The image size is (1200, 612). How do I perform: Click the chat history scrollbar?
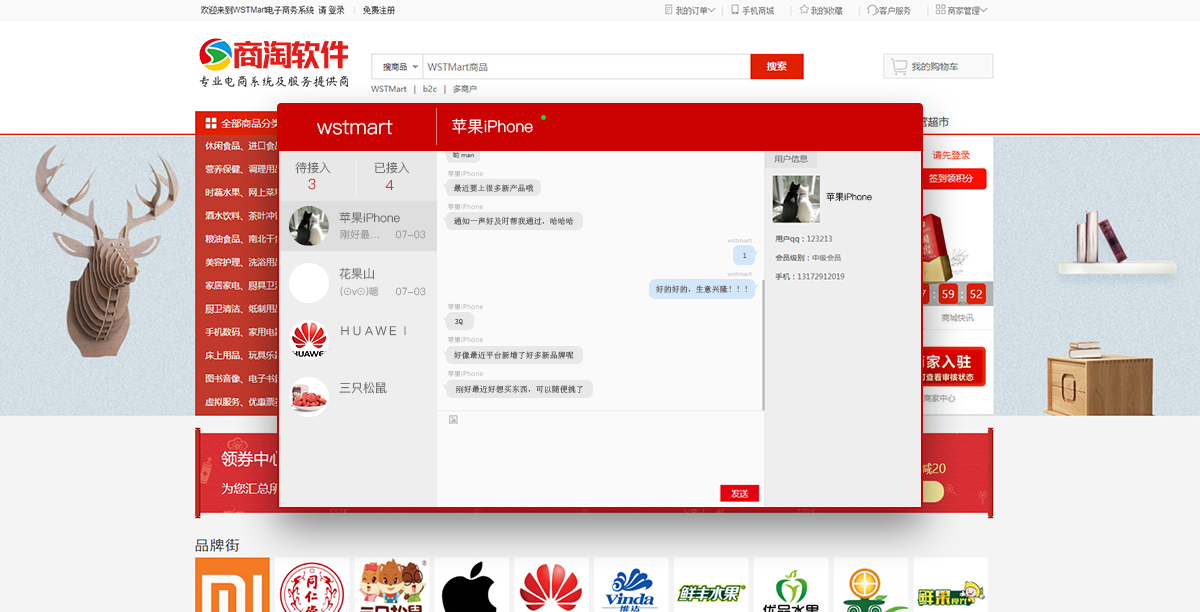(764, 345)
